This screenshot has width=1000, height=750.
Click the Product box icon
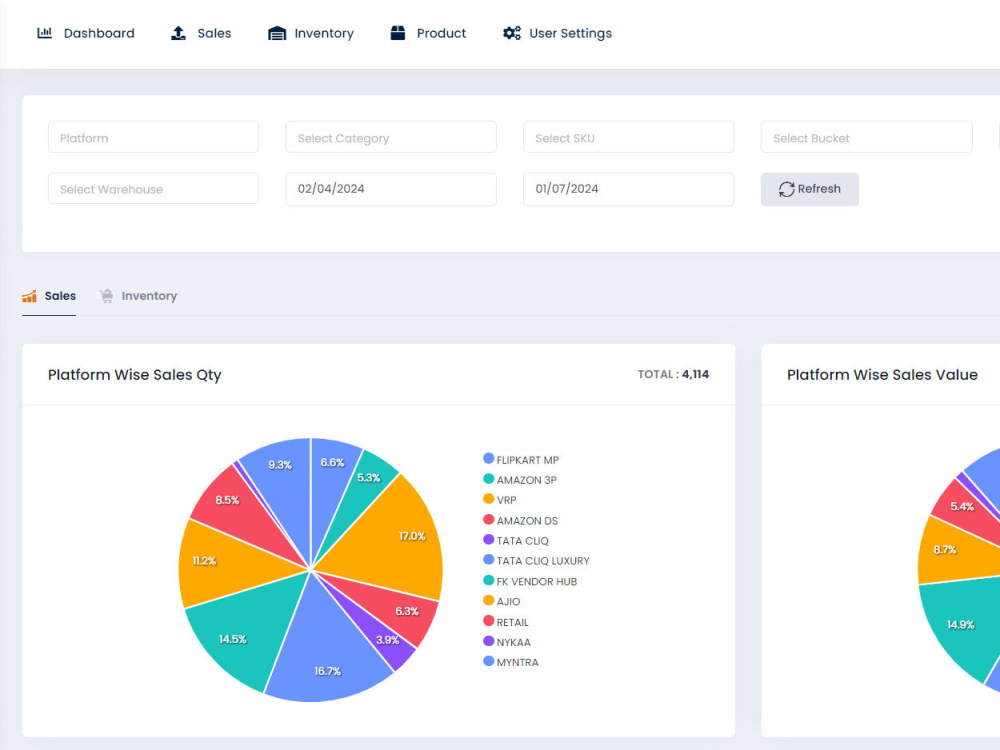[397, 33]
